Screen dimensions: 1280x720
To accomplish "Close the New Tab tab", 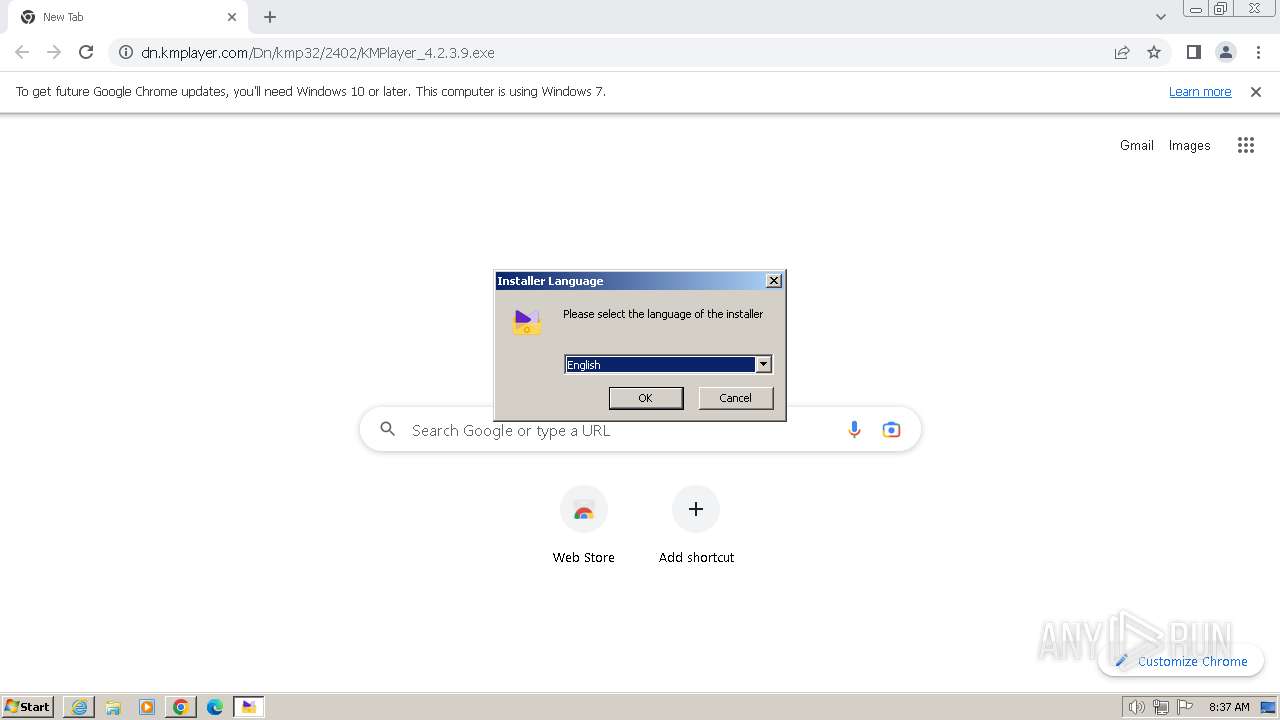I will tap(232, 17).
